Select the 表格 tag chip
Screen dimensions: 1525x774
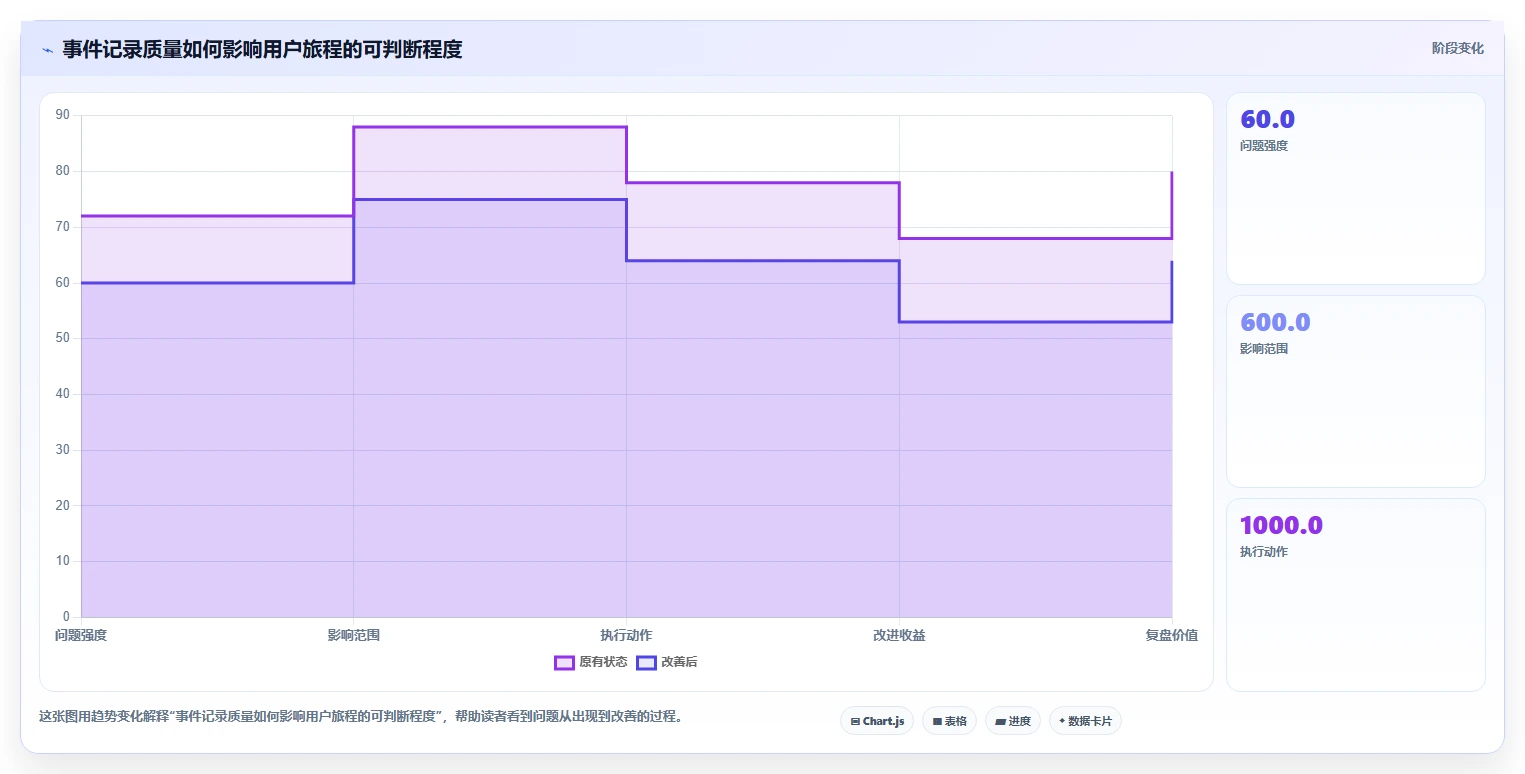[x=949, y=721]
